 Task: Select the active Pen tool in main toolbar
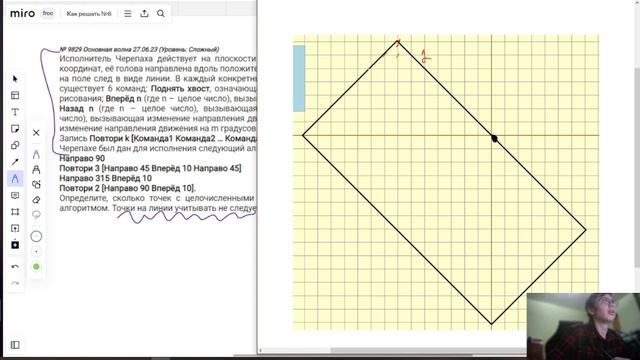point(15,178)
